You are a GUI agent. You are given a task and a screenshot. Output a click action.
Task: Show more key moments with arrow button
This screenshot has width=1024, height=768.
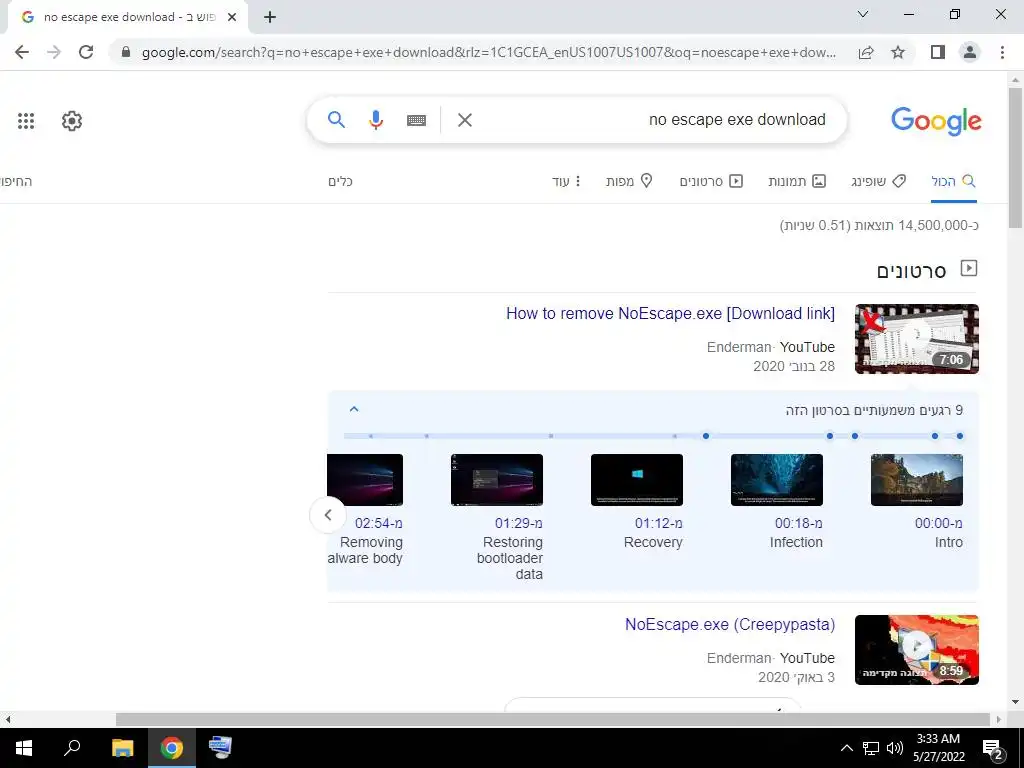click(x=328, y=515)
